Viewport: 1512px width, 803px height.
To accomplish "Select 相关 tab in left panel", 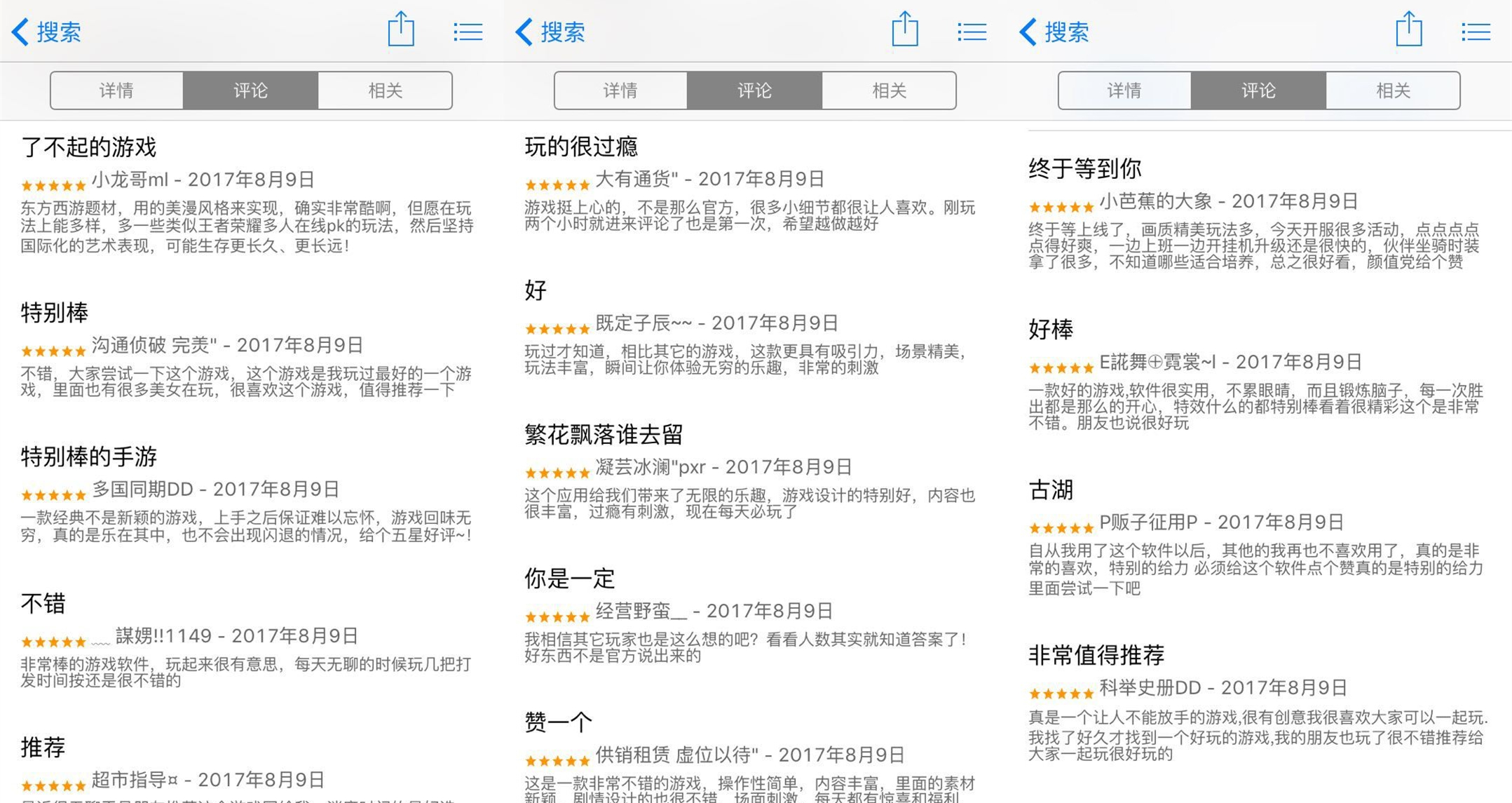I will click(385, 90).
